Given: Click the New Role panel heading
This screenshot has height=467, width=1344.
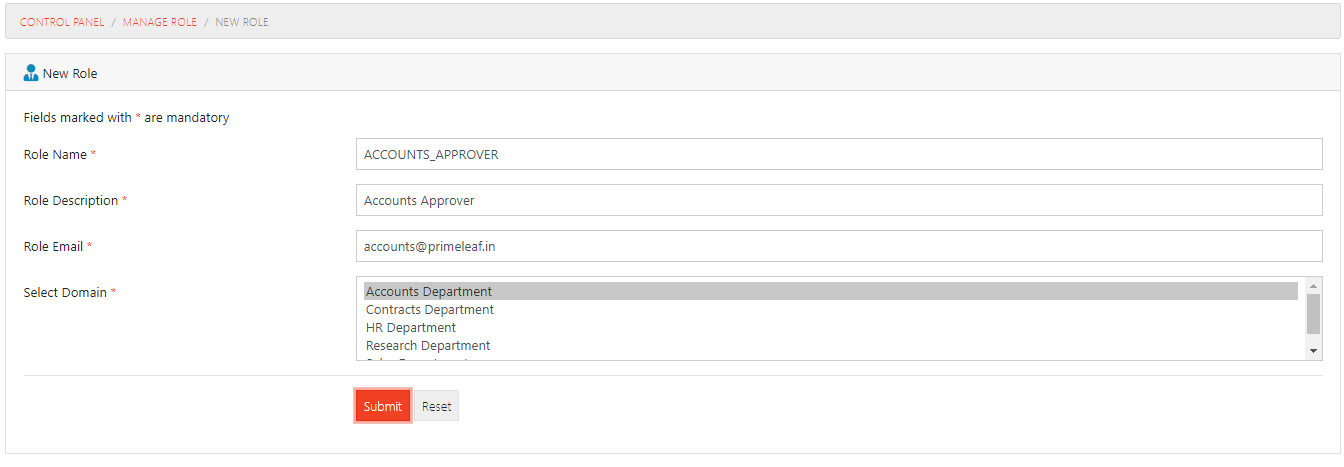Looking at the screenshot, I should click(70, 74).
